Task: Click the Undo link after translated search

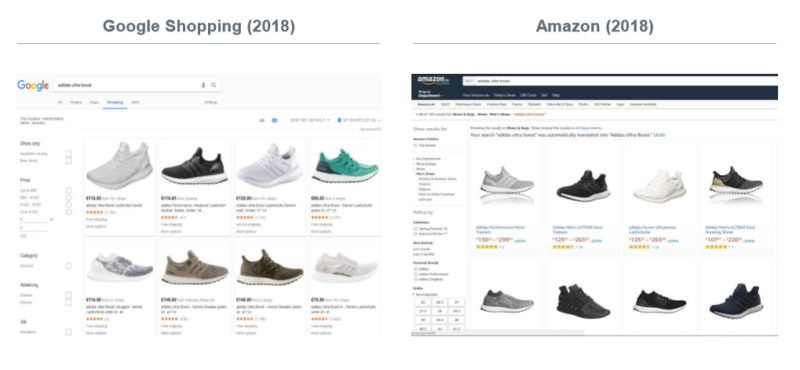Action: pyautogui.click(x=659, y=135)
